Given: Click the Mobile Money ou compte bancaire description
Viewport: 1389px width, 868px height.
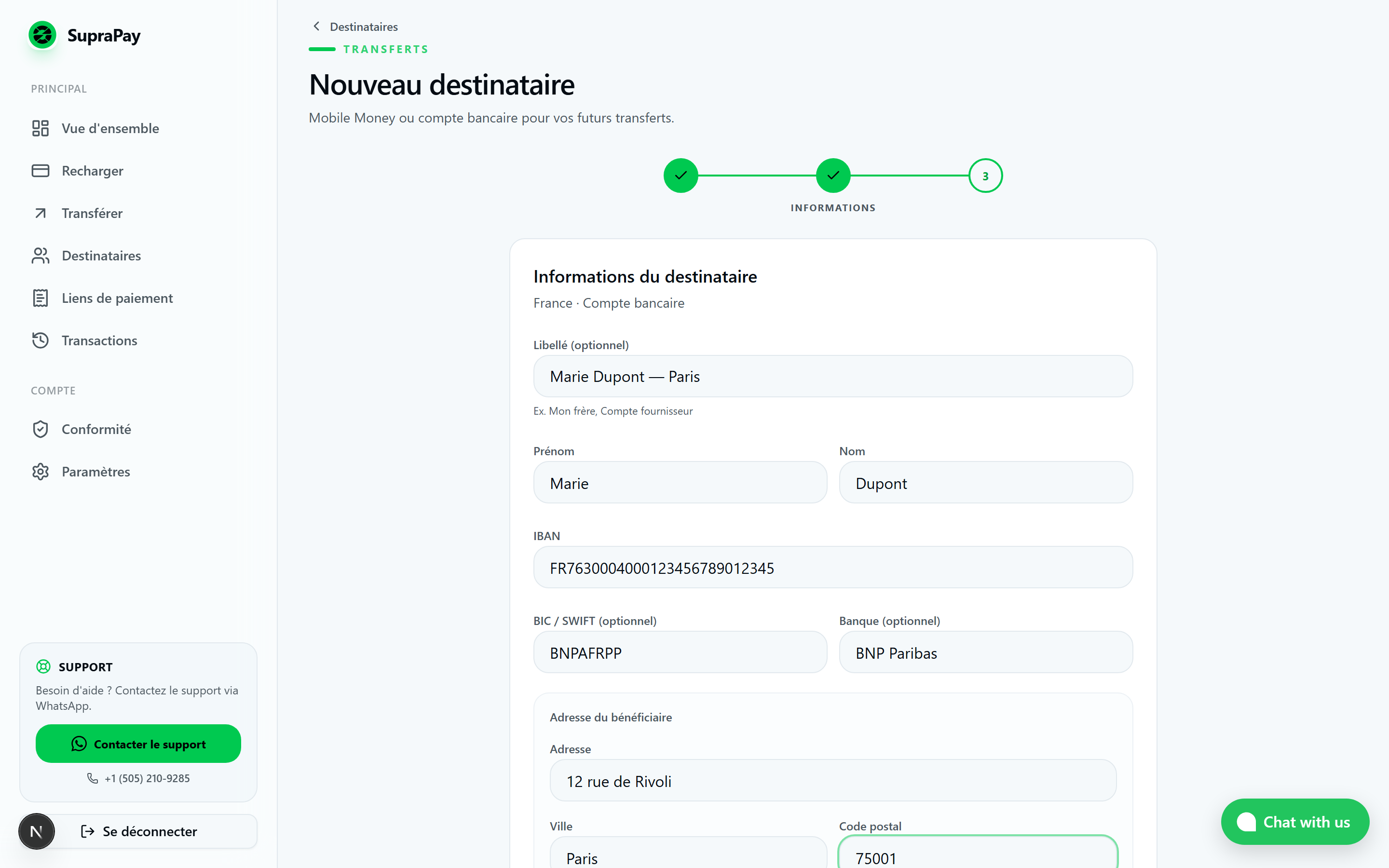Looking at the screenshot, I should coord(491,118).
